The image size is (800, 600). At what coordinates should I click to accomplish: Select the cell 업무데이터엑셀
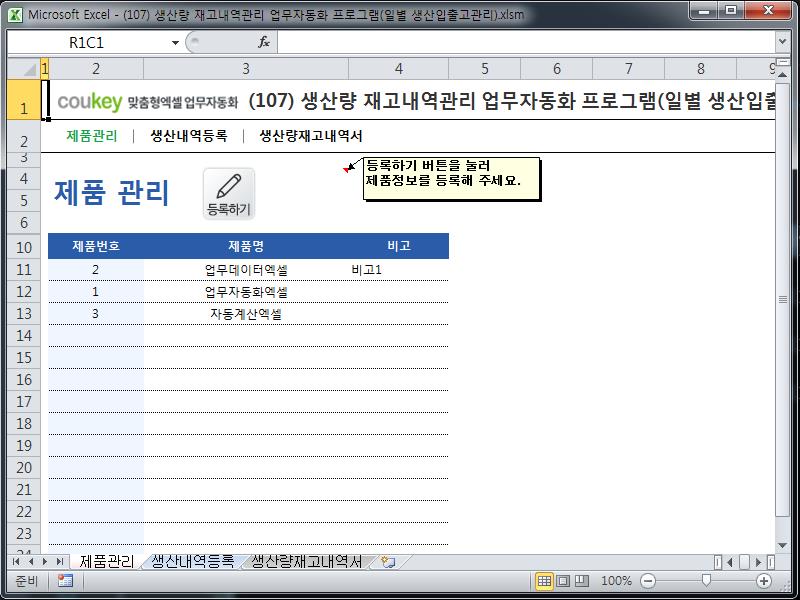[246, 270]
